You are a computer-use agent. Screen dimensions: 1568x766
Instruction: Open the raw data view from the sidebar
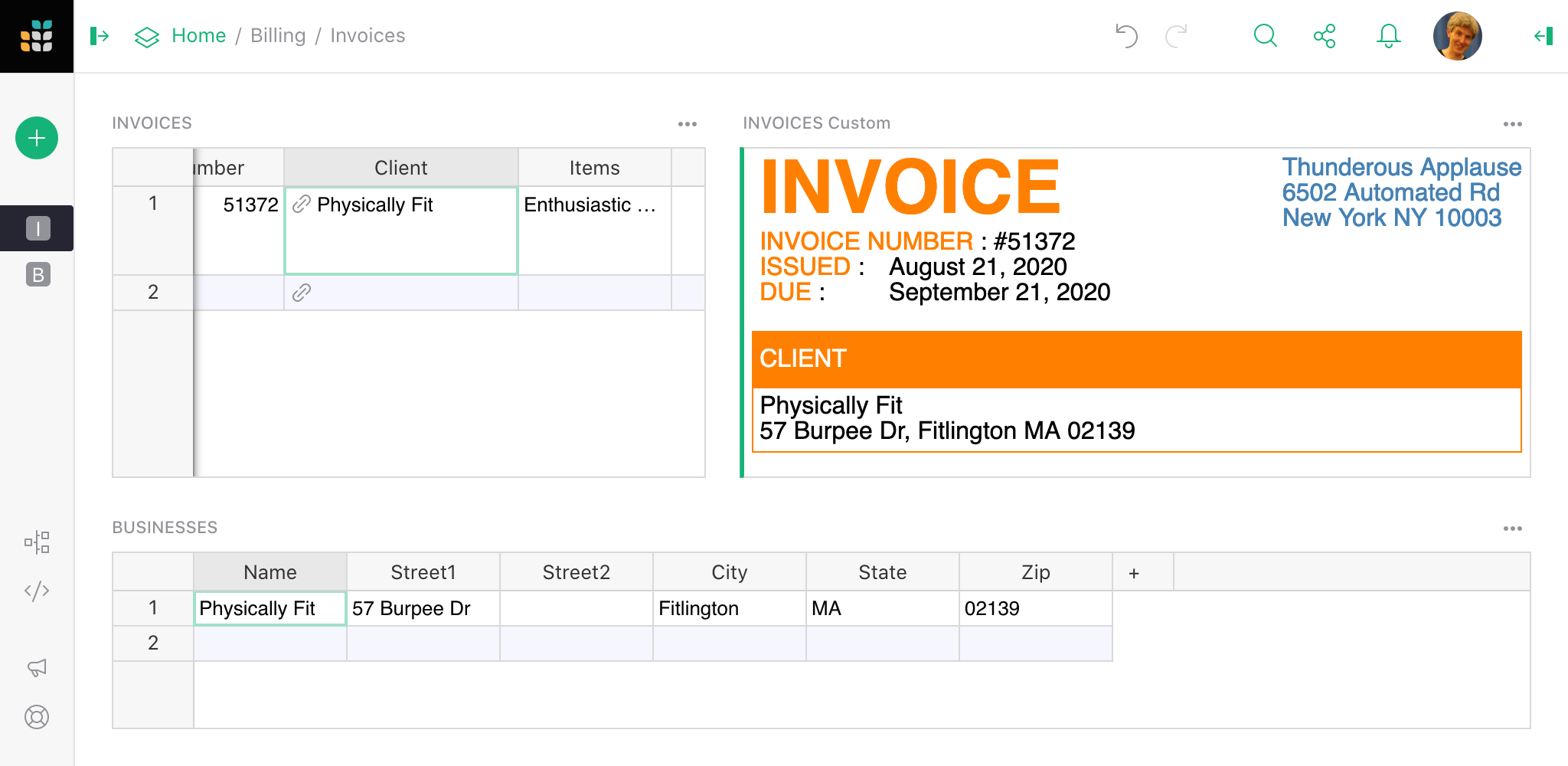(37, 542)
